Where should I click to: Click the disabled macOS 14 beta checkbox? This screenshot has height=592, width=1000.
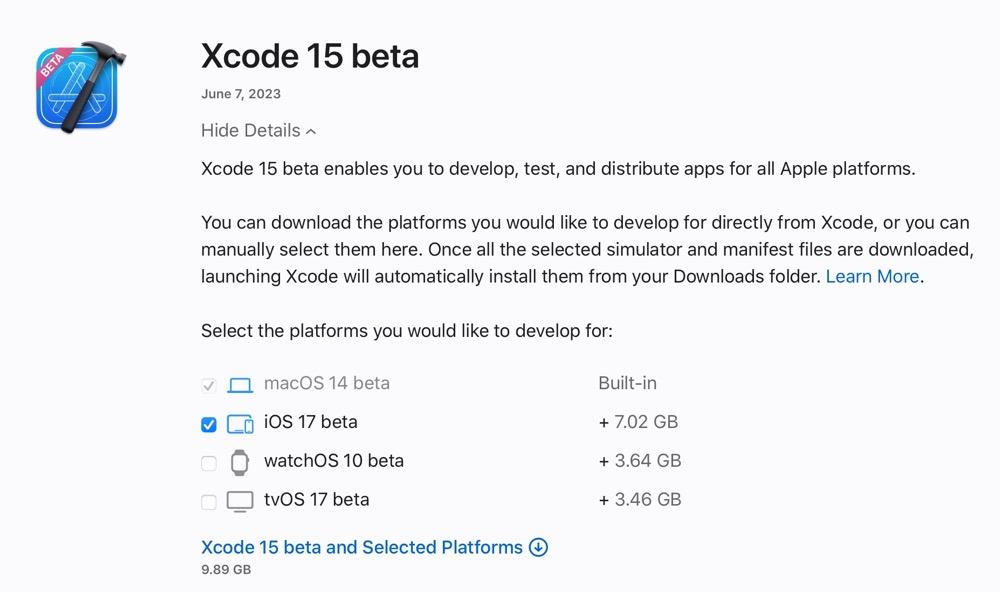tap(209, 383)
